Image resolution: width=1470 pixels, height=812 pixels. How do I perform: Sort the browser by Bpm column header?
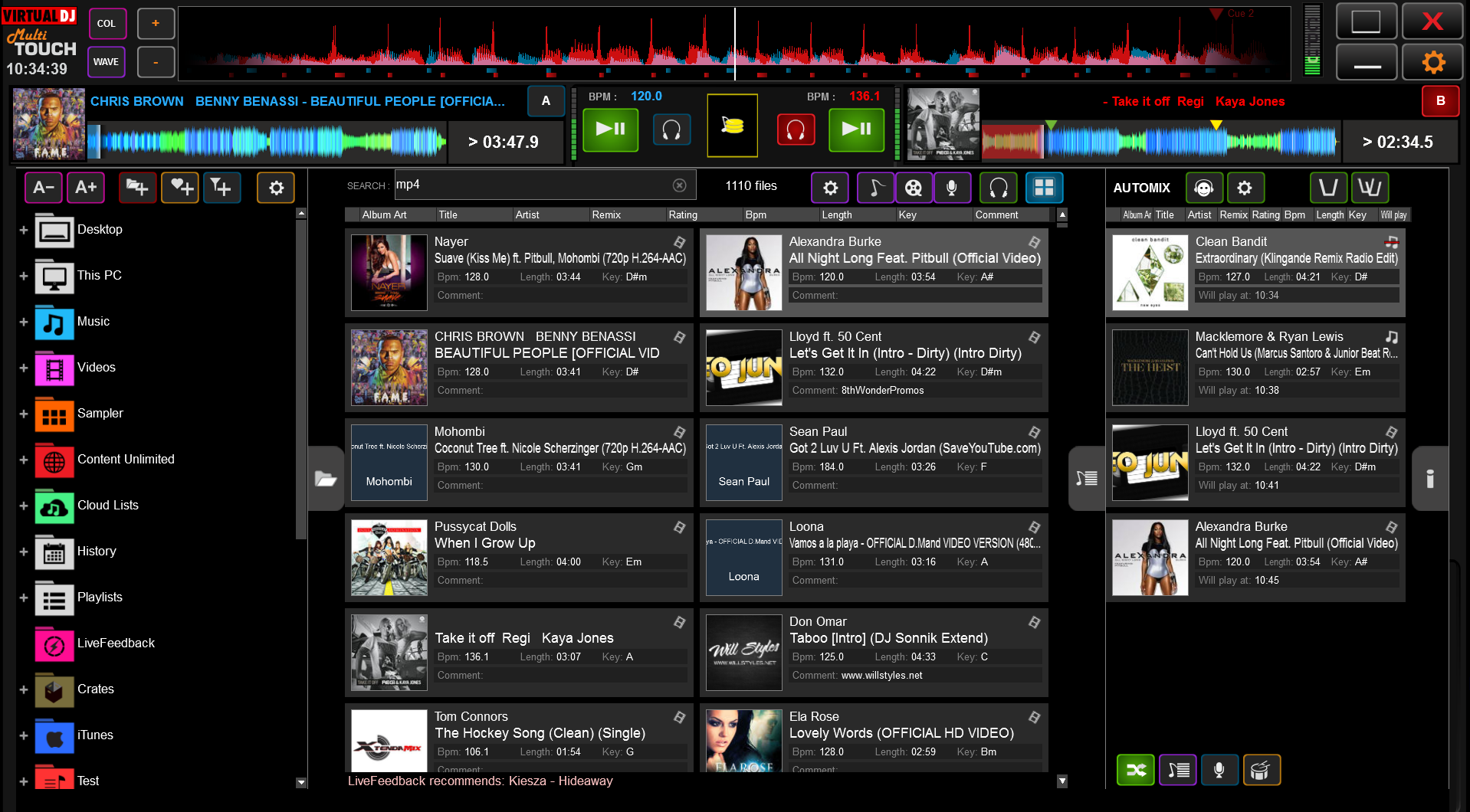coord(756,215)
